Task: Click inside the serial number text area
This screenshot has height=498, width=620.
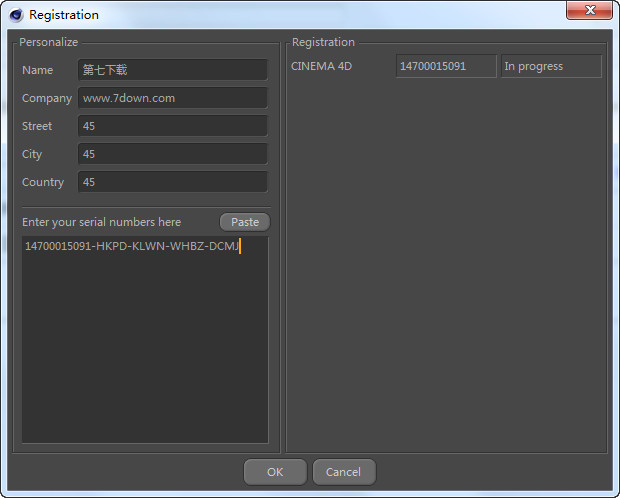Action: [x=145, y=340]
